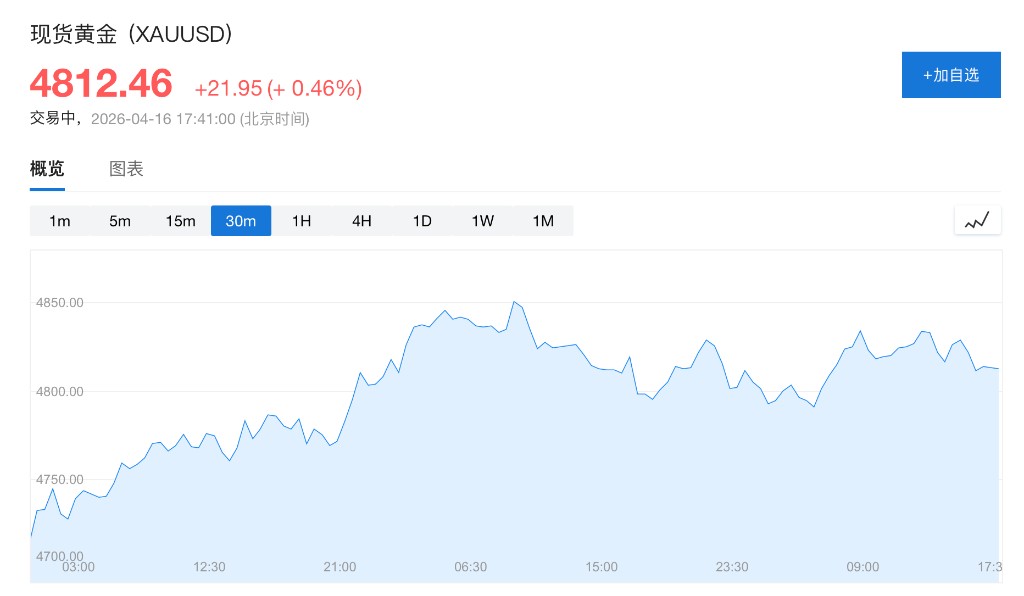This screenshot has height=596, width=1024.
Task: Click the +21.95 price change value
Action: 227,89
